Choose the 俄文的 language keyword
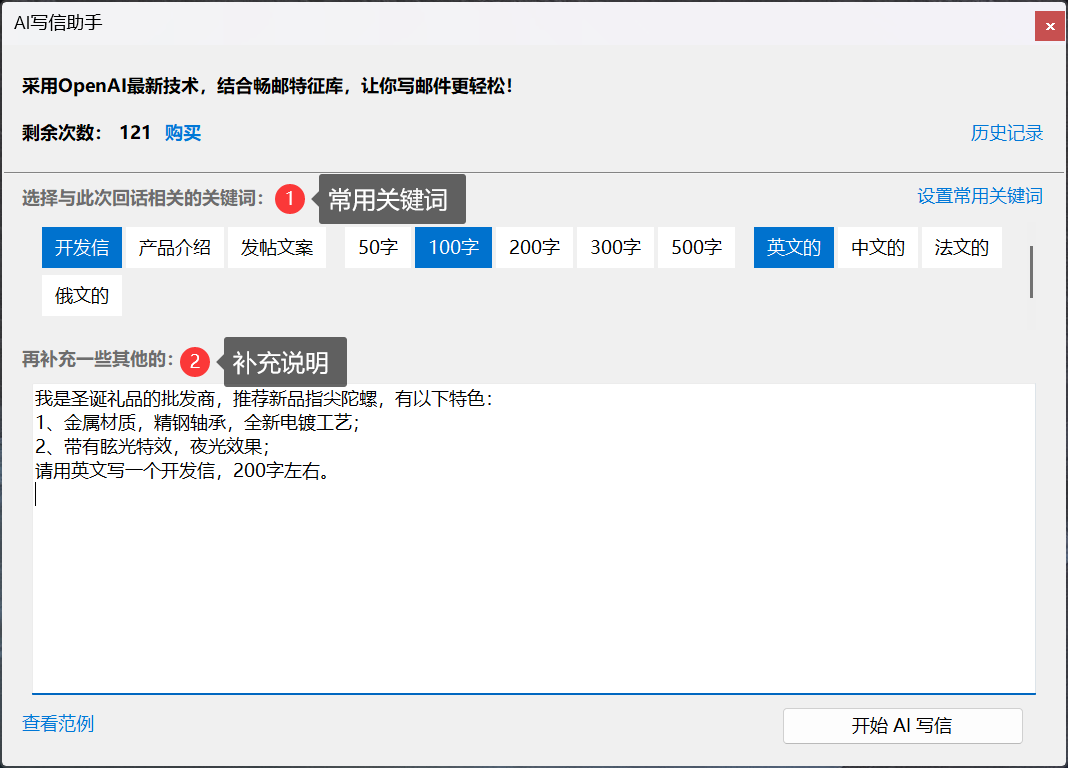The width and height of the screenshot is (1068, 768). click(x=82, y=295)
